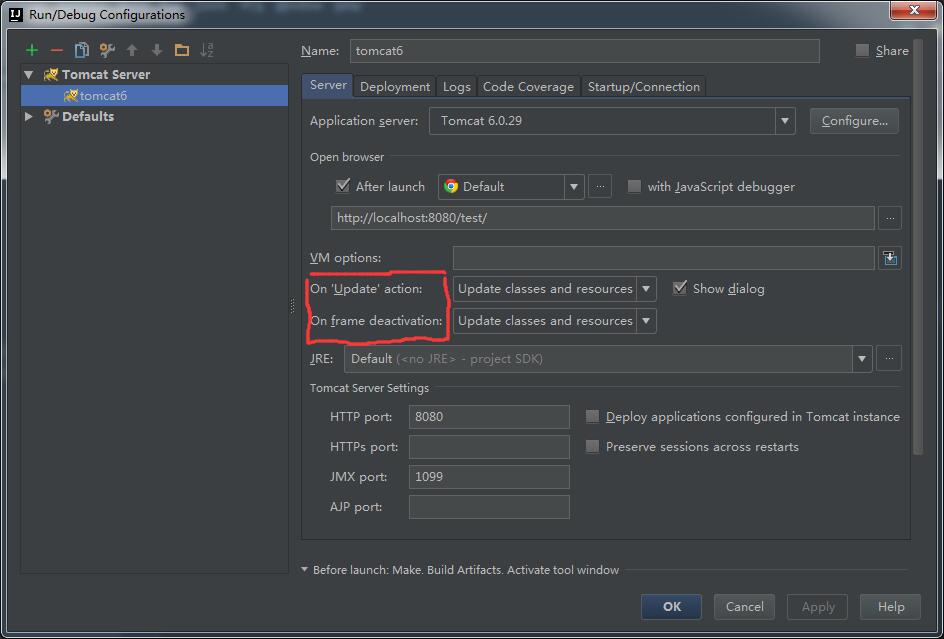944x639 pixels.
Task: Open On 'Update' action dropdown
Action: [x=645, y=289]
